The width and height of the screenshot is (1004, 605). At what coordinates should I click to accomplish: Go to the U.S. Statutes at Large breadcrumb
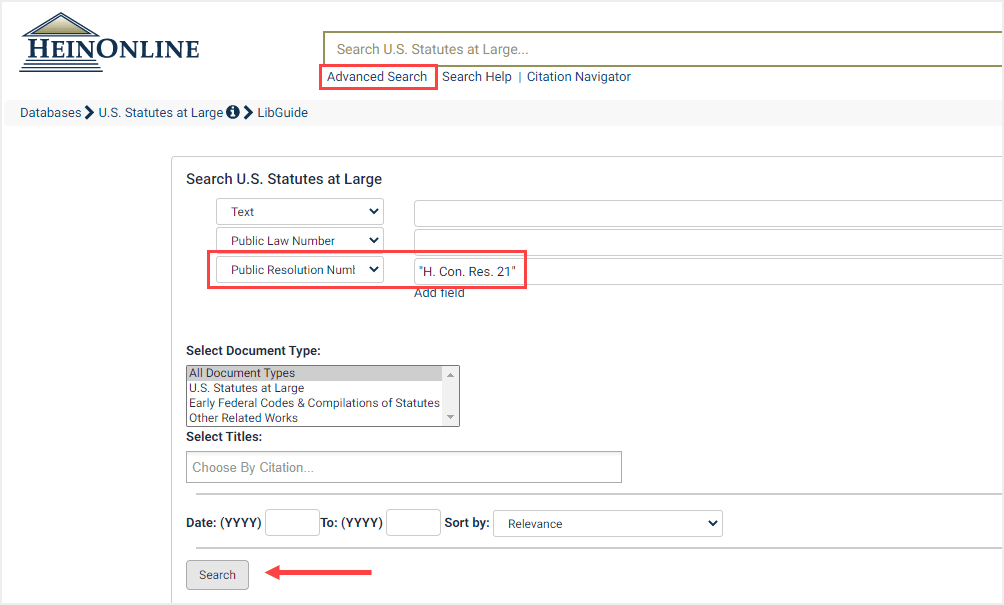point(160,113)
